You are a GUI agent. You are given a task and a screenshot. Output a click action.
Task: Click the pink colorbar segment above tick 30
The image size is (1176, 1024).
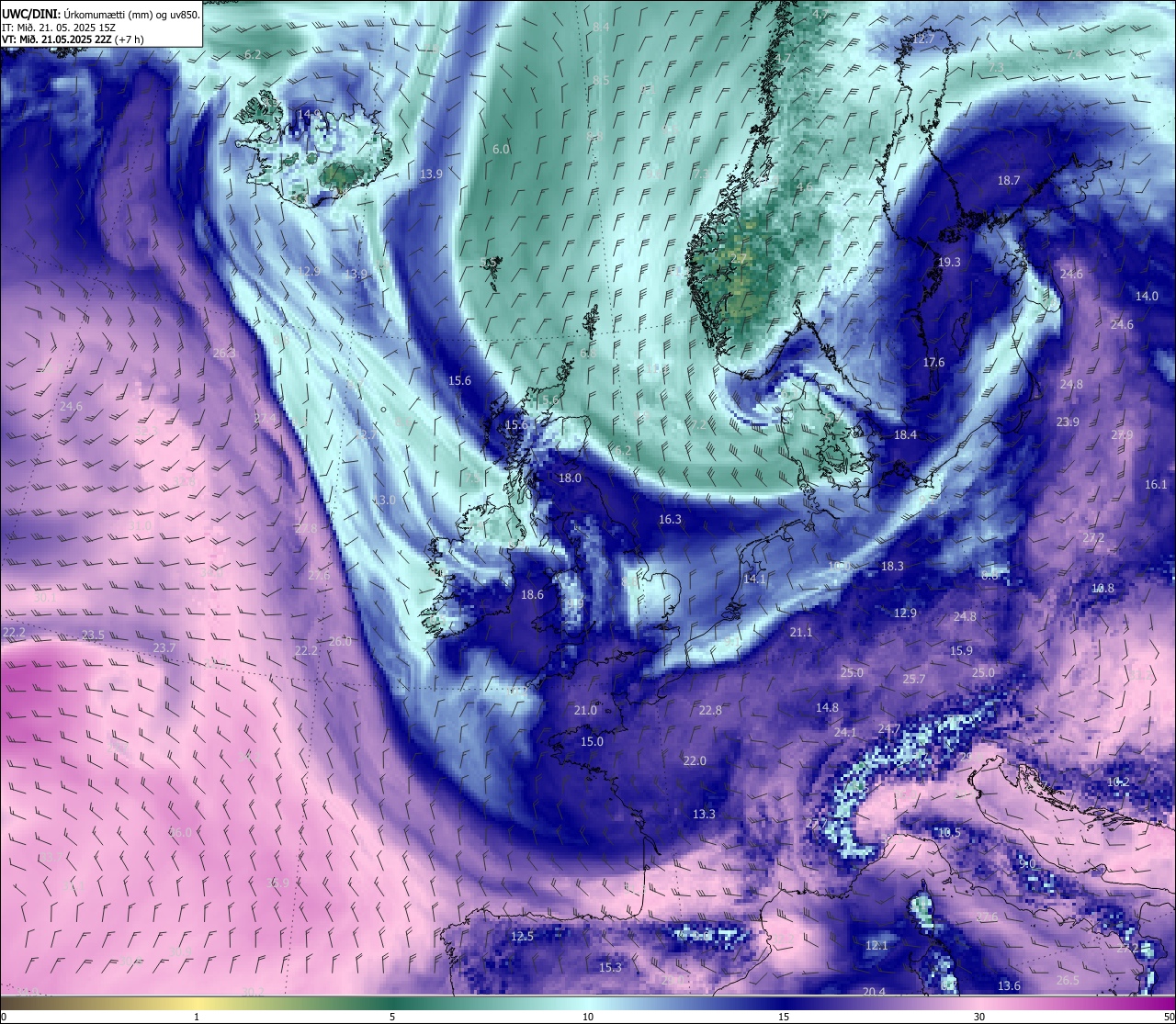979,1003
